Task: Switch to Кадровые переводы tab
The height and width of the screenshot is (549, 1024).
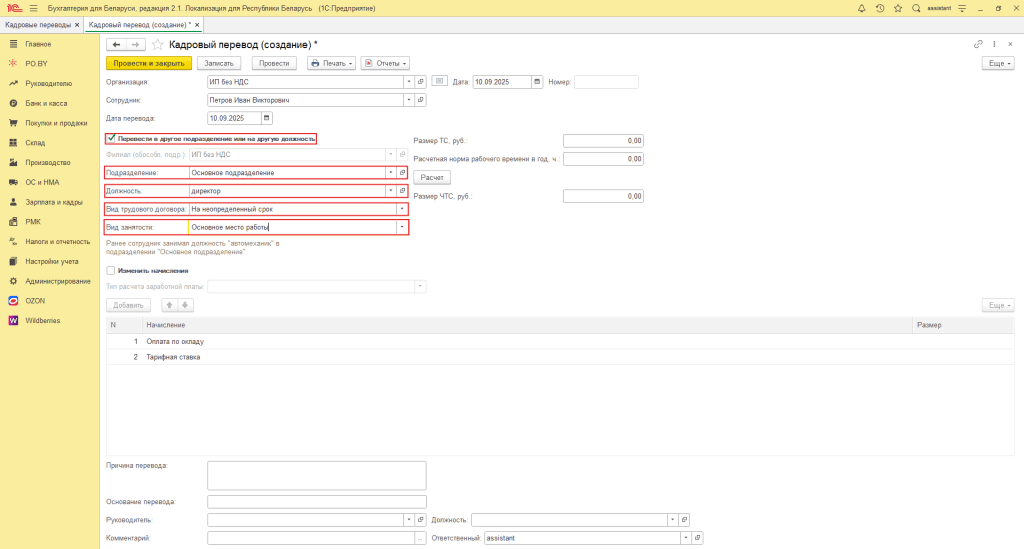Action: tap(38, 25)
